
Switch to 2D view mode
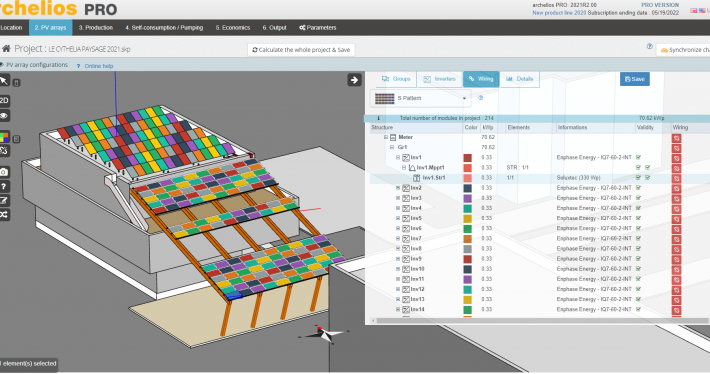(4, 101)
